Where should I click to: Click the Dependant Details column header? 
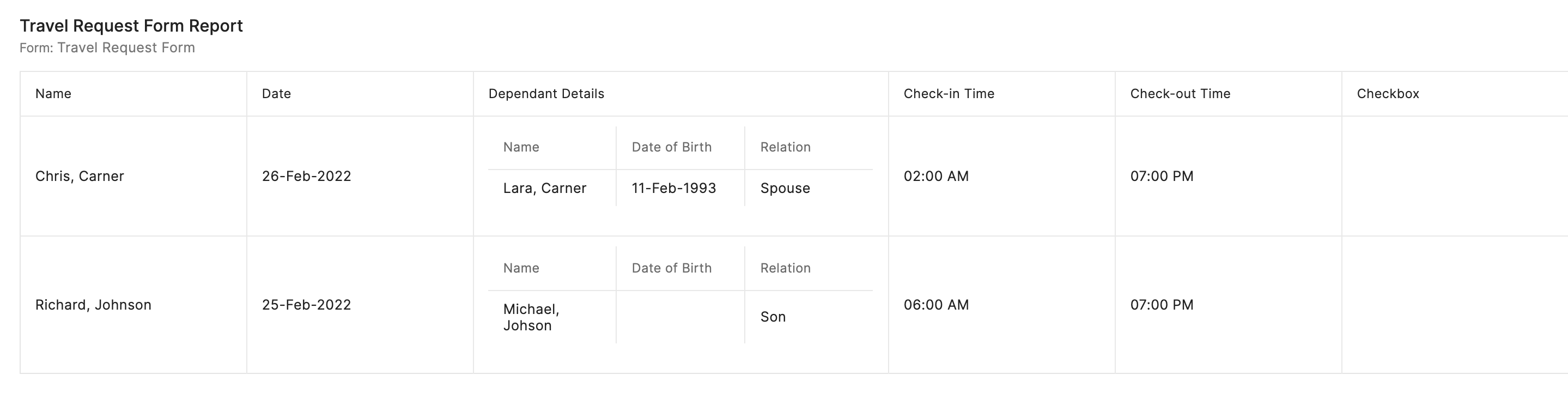[546, 94]
